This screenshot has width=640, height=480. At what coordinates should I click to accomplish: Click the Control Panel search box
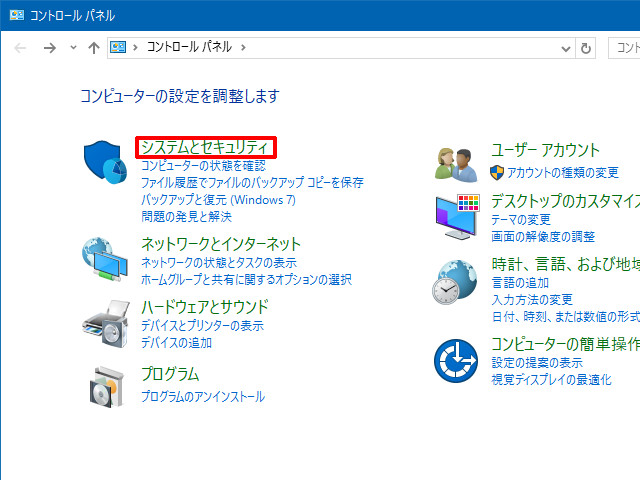tap(624, 48)
